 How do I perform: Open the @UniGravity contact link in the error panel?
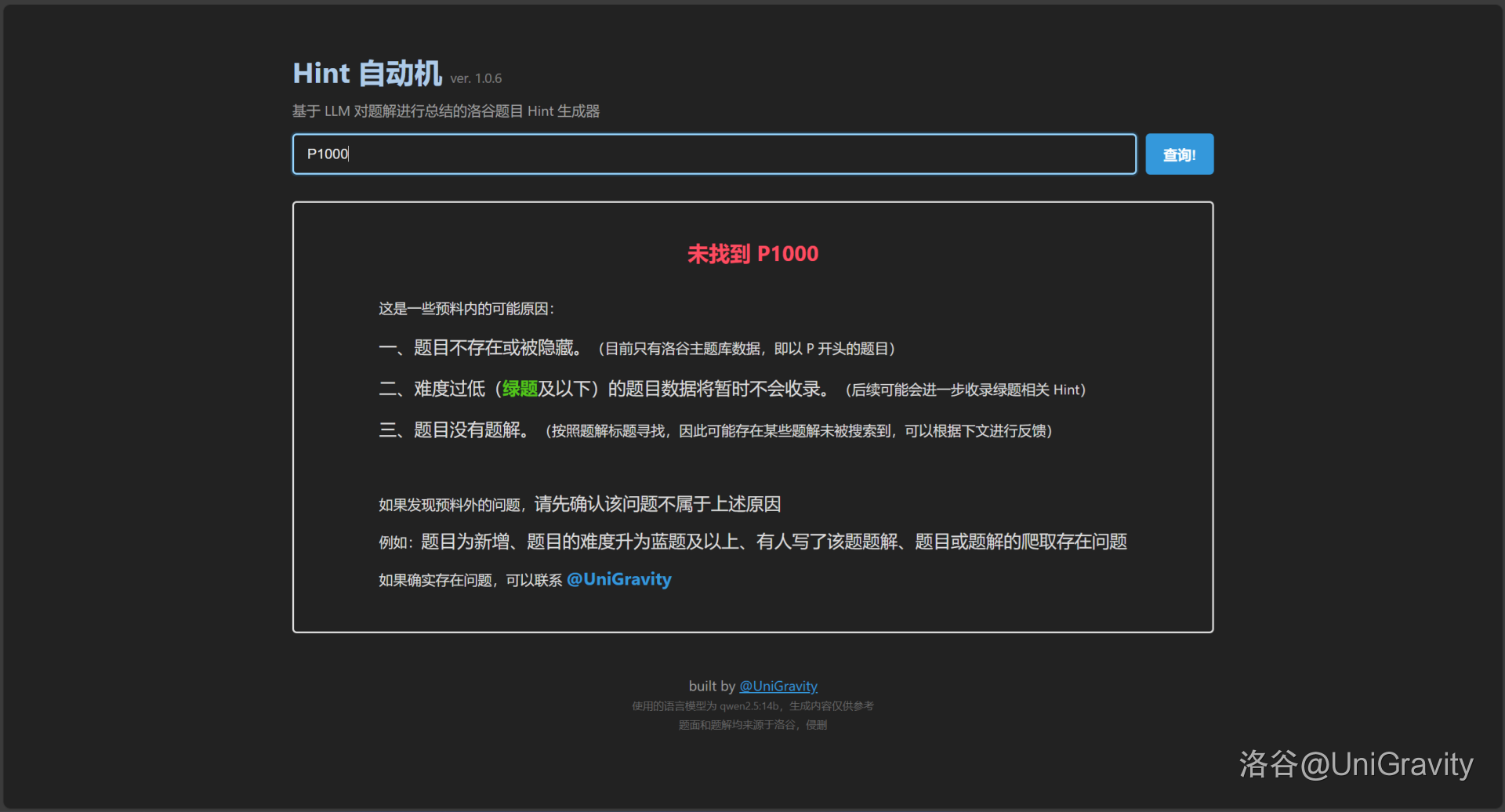click(x=618, y=579)
